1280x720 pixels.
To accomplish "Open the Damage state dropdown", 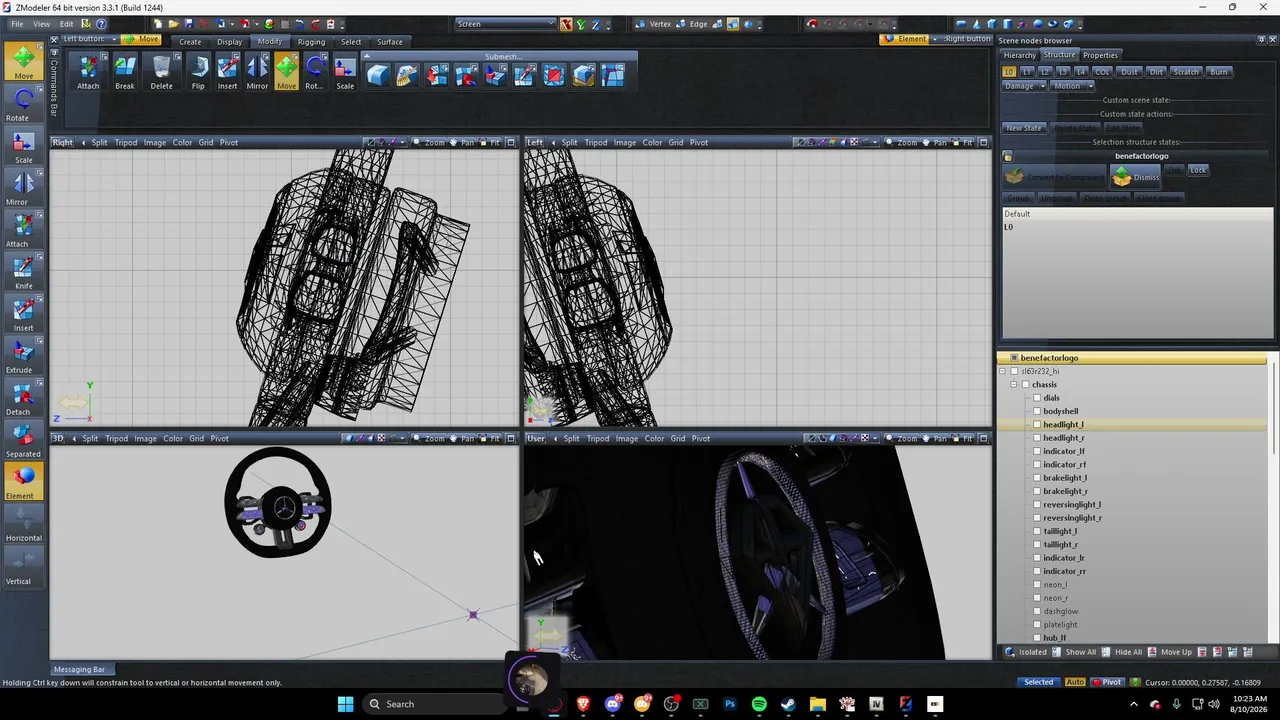I will (1024, 86).
